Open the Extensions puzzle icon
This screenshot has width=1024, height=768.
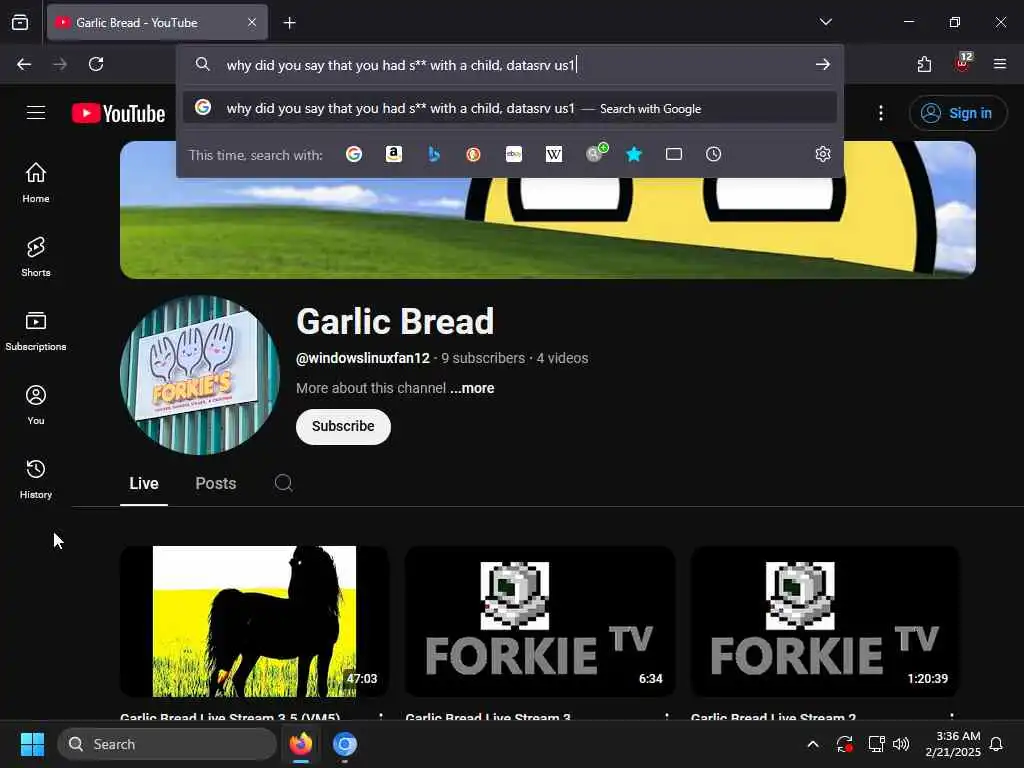click(x=924, y=64)
